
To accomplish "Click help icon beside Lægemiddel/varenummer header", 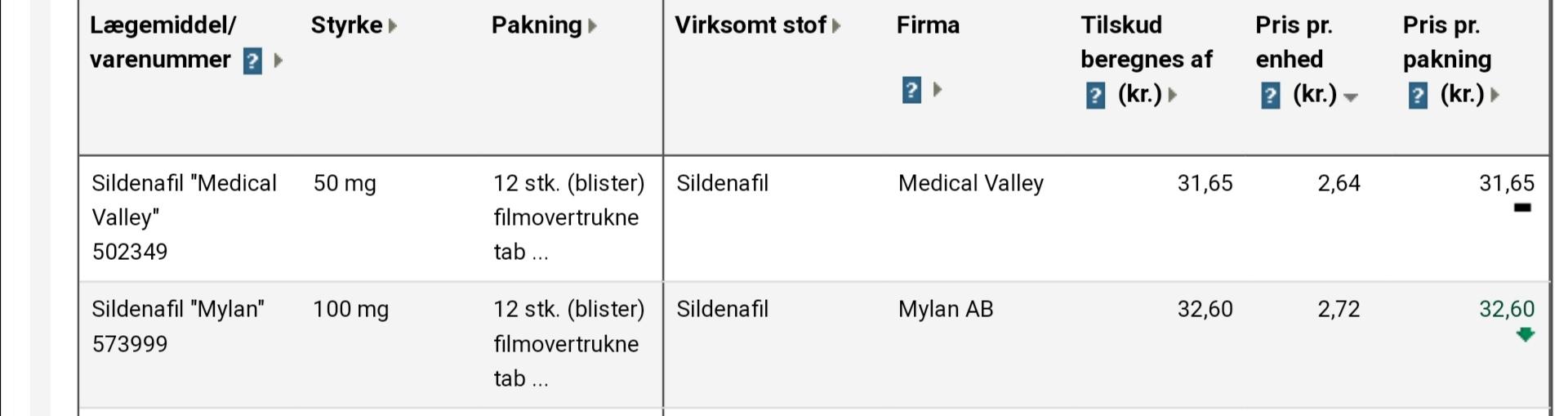I will 252,61.
